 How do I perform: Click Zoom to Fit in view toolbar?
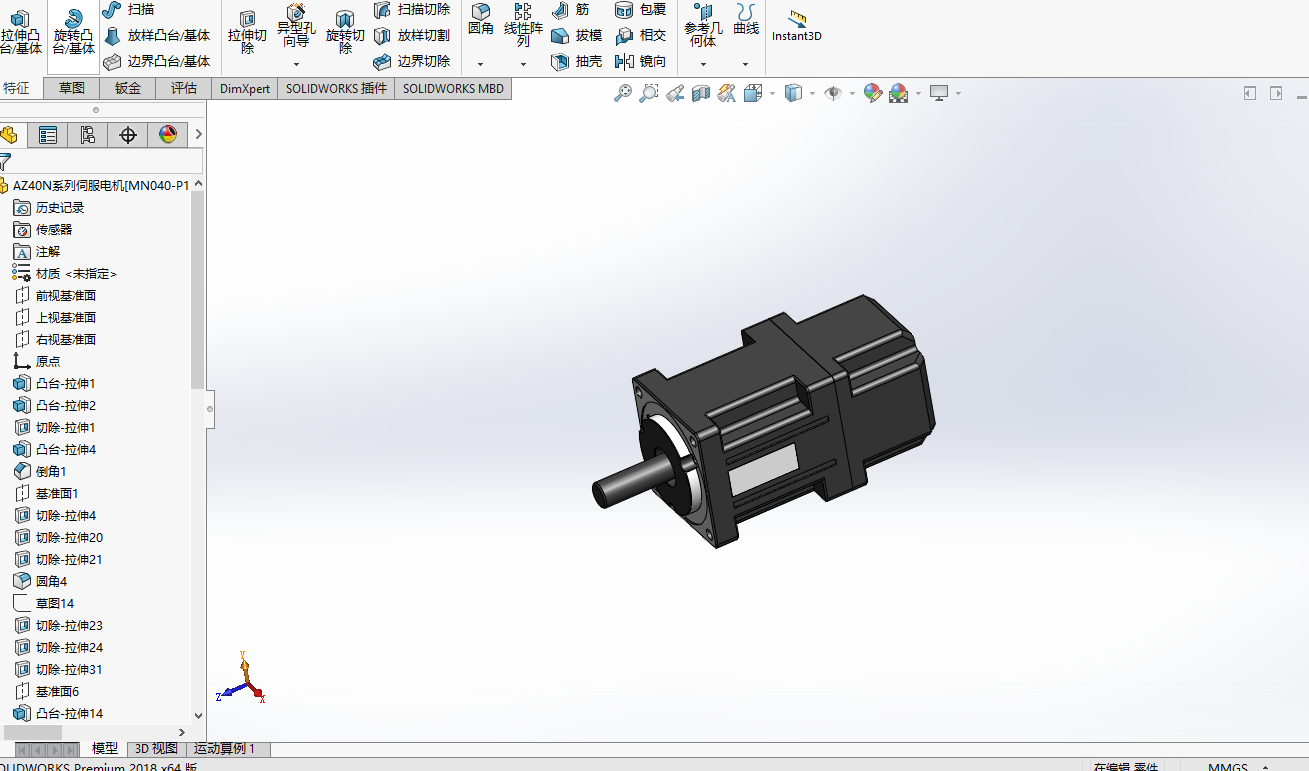point(623,93)
